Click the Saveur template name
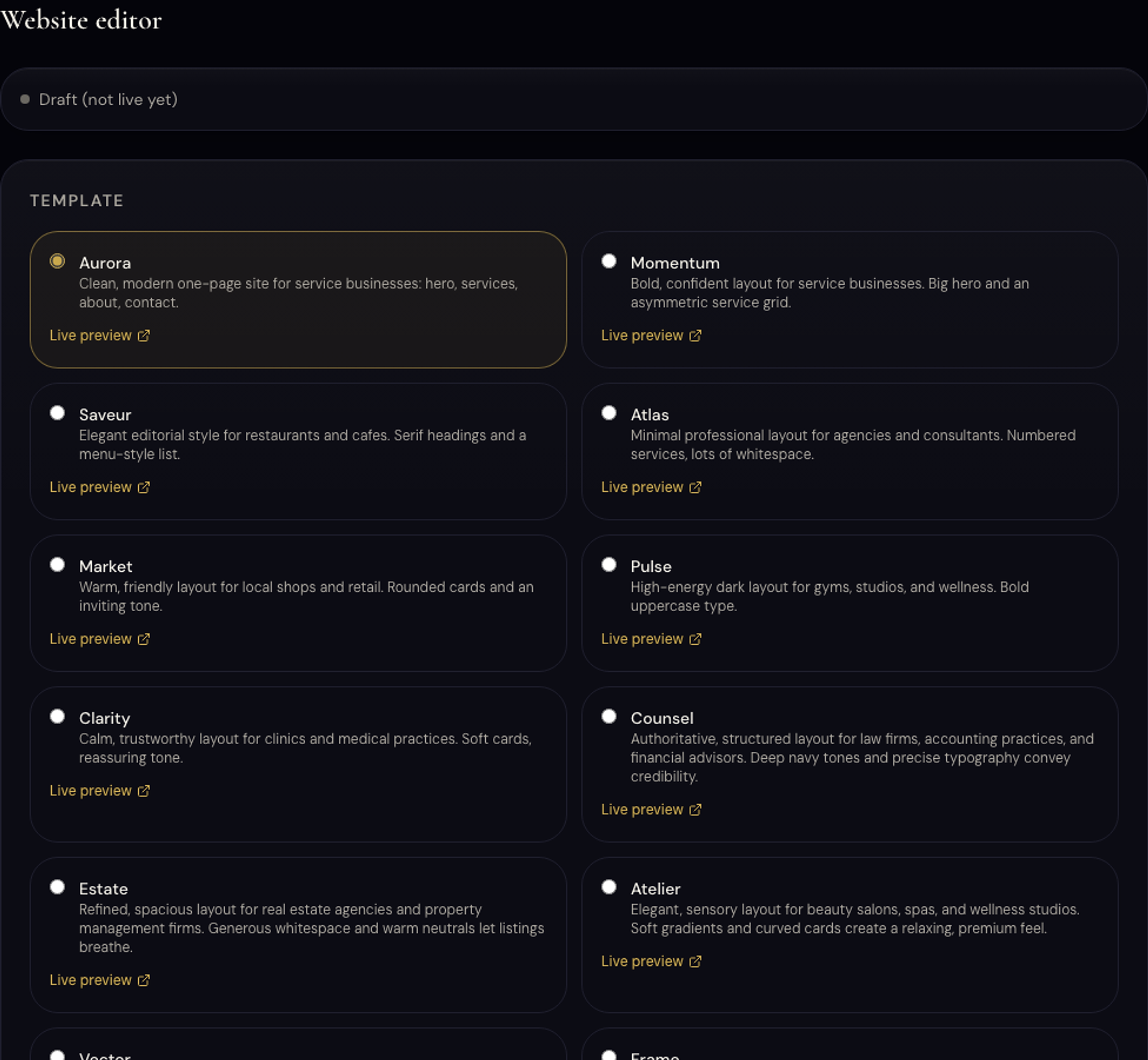 (x=105, y=415)
